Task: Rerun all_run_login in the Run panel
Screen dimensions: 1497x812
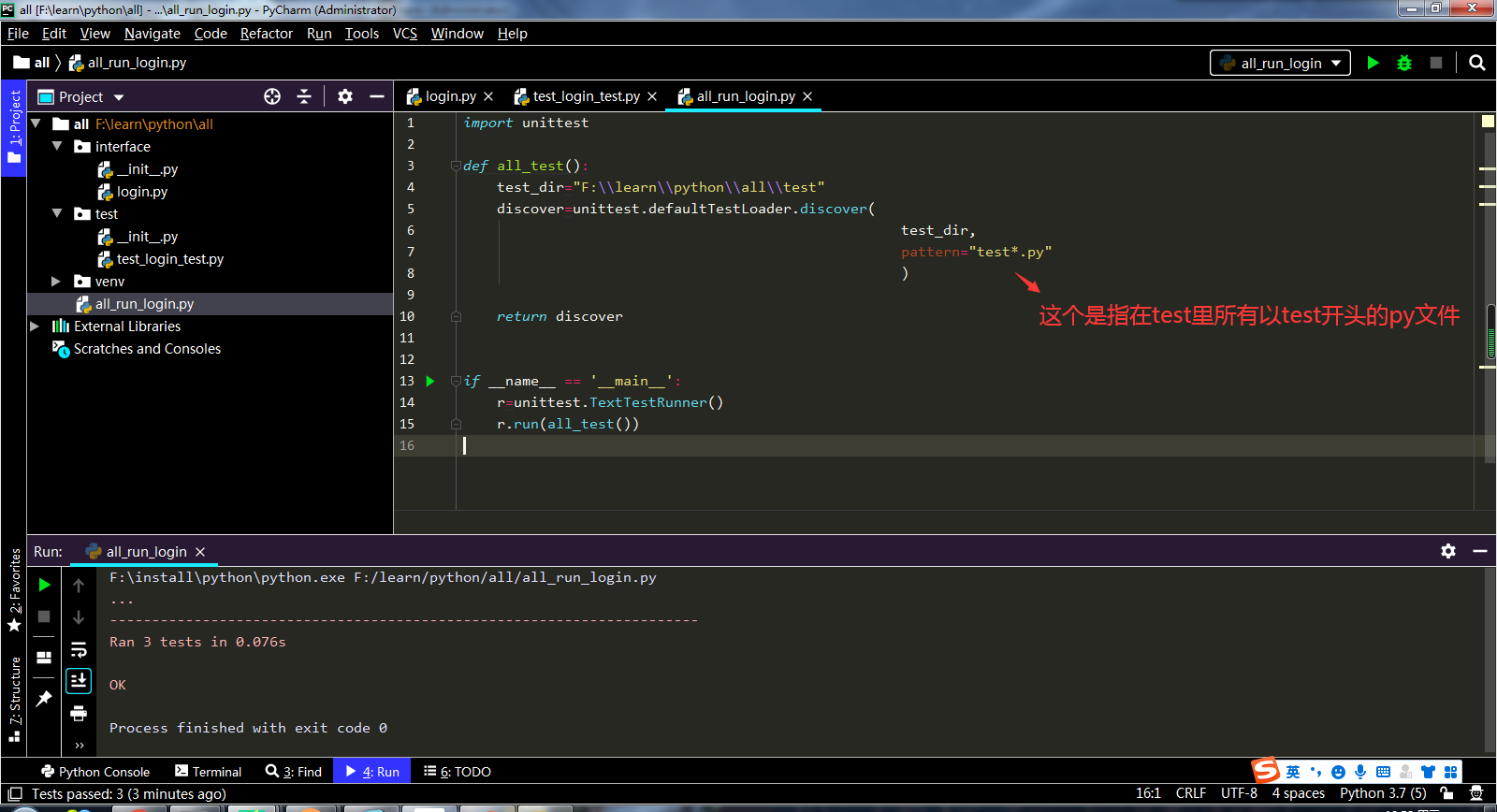Action: [x=44, y=585]
